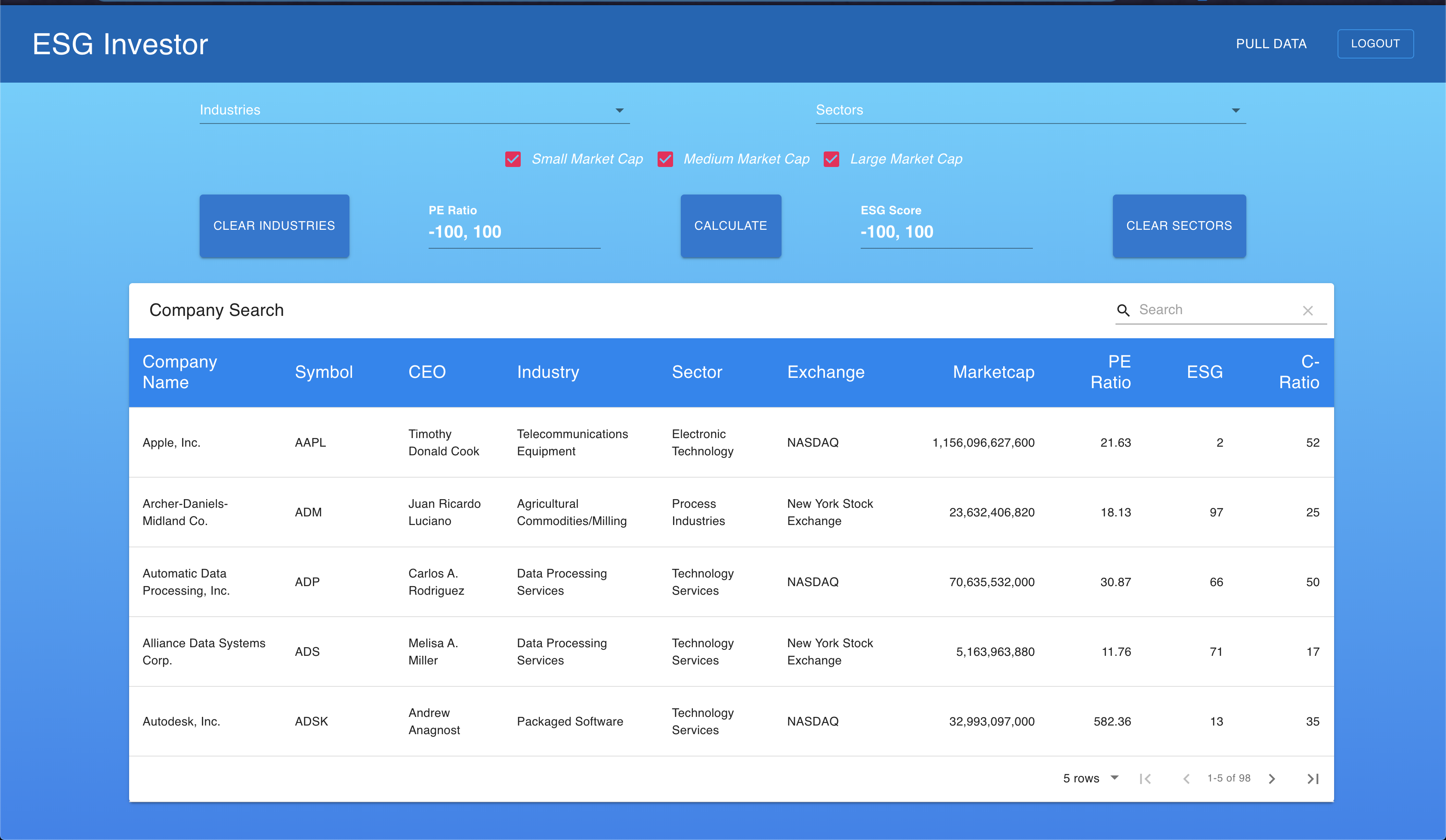The image size is (1446, 840).
Task: Click the search magnifier icon
Action: pyautogui.click(x=1123, y=310)
